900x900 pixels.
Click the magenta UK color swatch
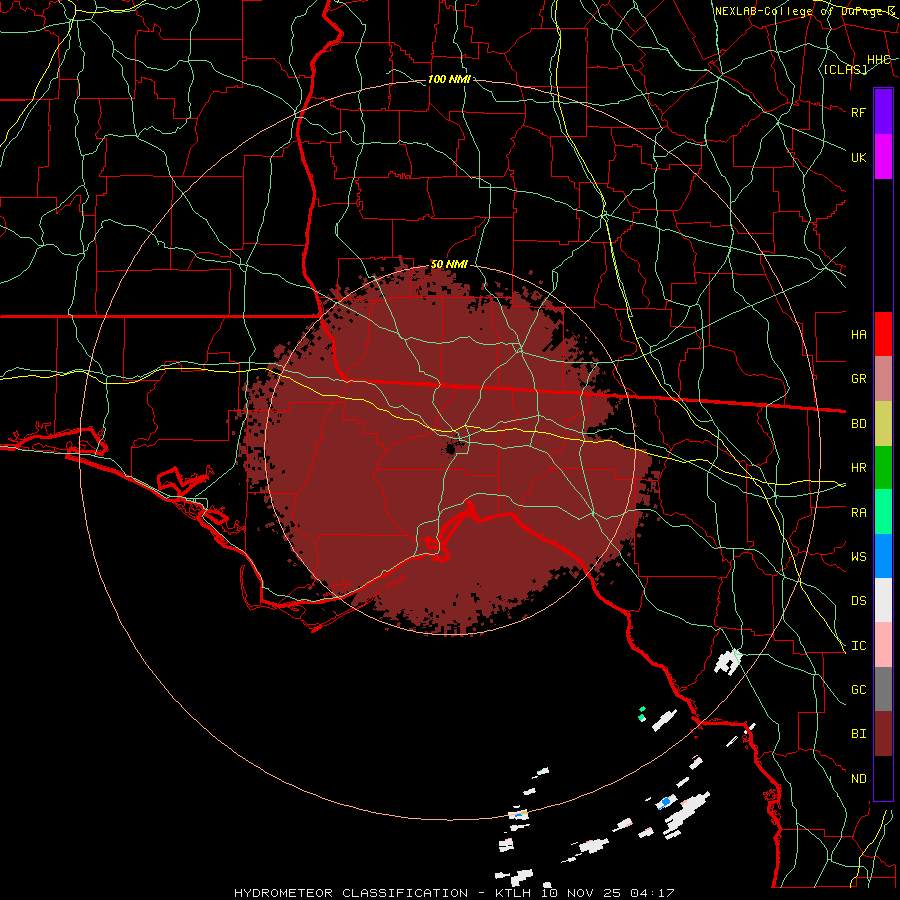(883, 157)
